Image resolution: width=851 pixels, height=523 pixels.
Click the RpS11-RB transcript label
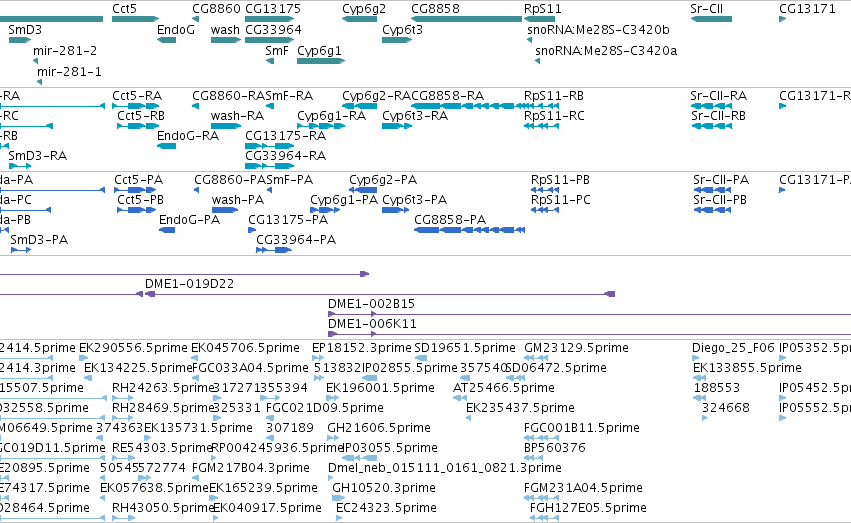coord(554,97)
